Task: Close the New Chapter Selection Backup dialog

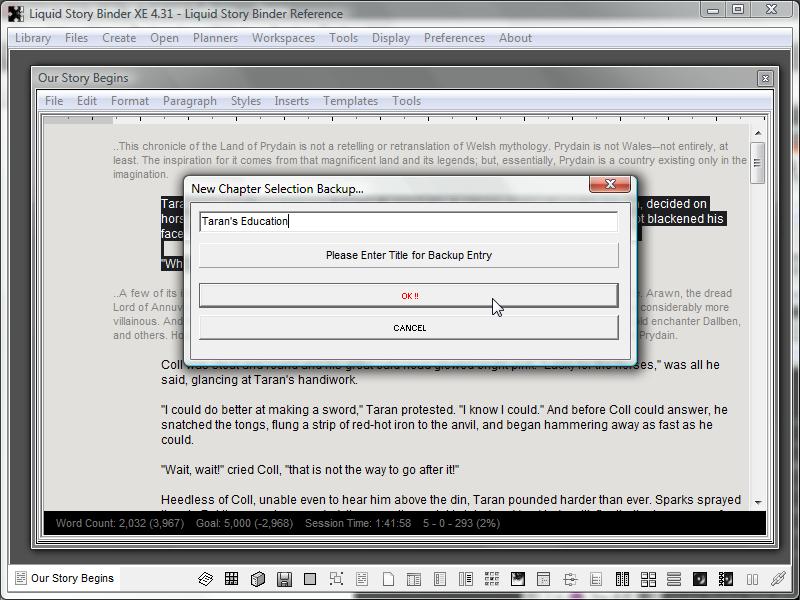Action: [609, 185]
